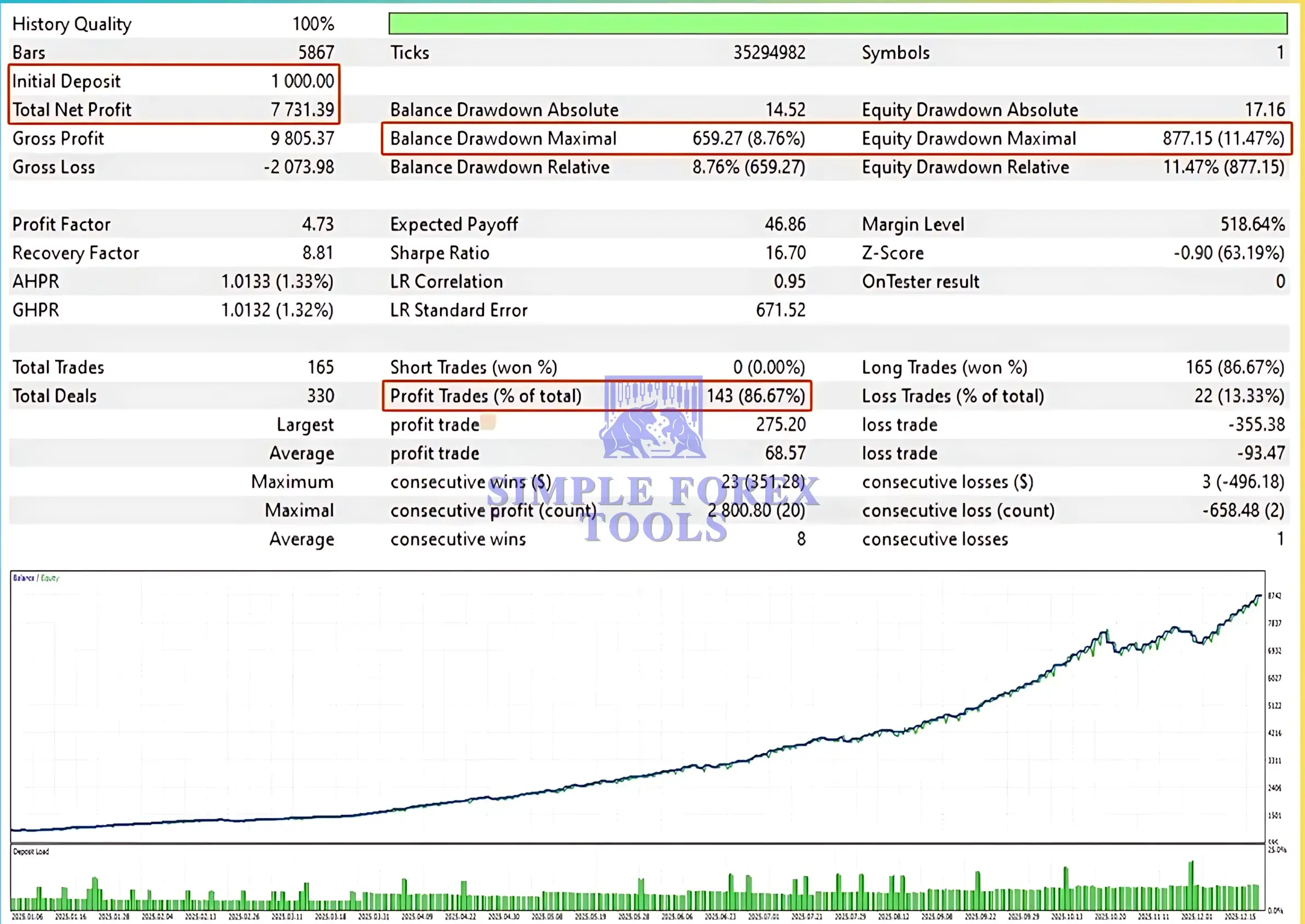
Task: Click the Ticks count 35294982
Action: coord(769,53)
